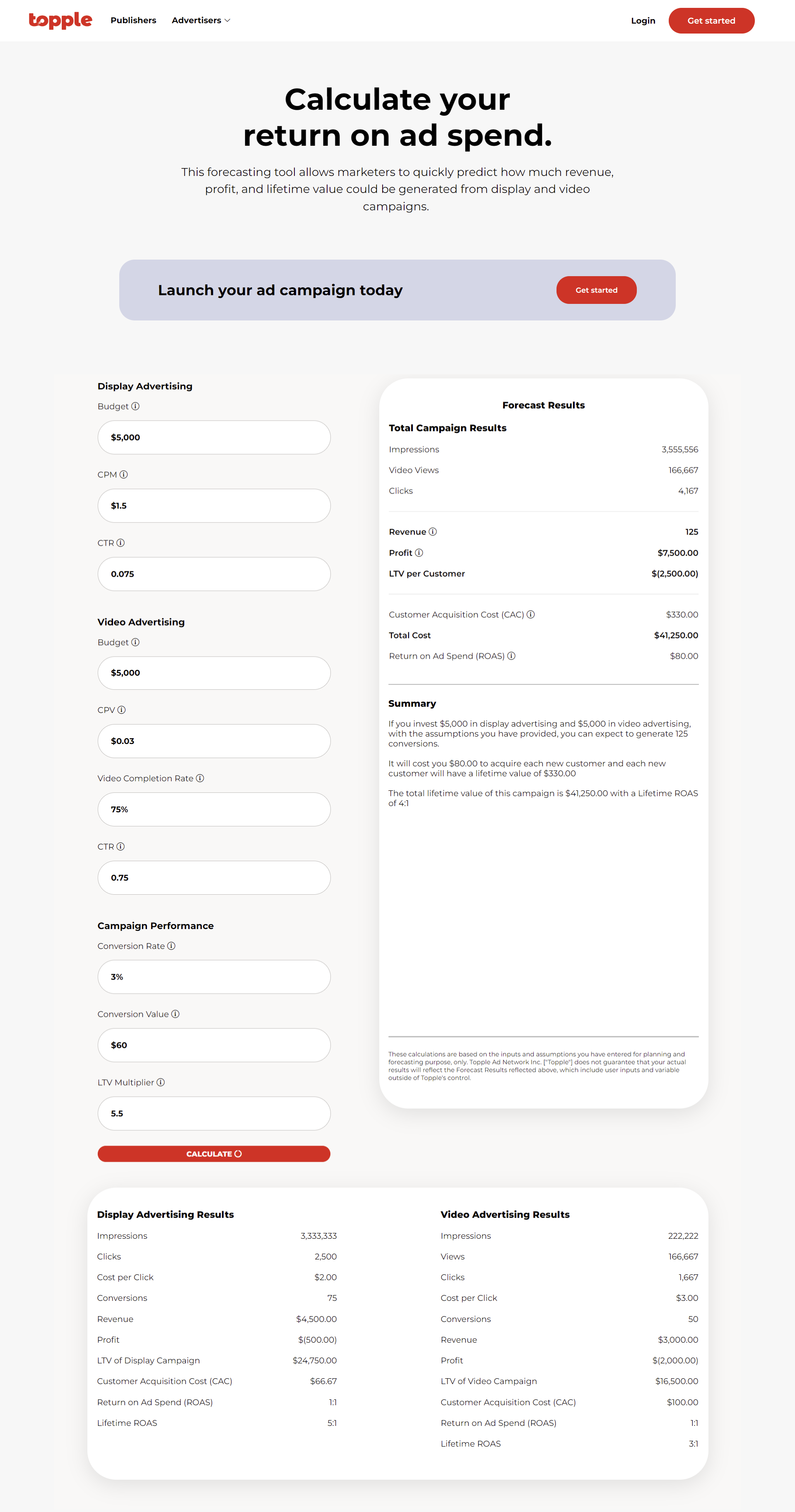This screenshot has width=795, height=1512.
Task: Click LTV Multiplier info icon
Action: 161,1082
